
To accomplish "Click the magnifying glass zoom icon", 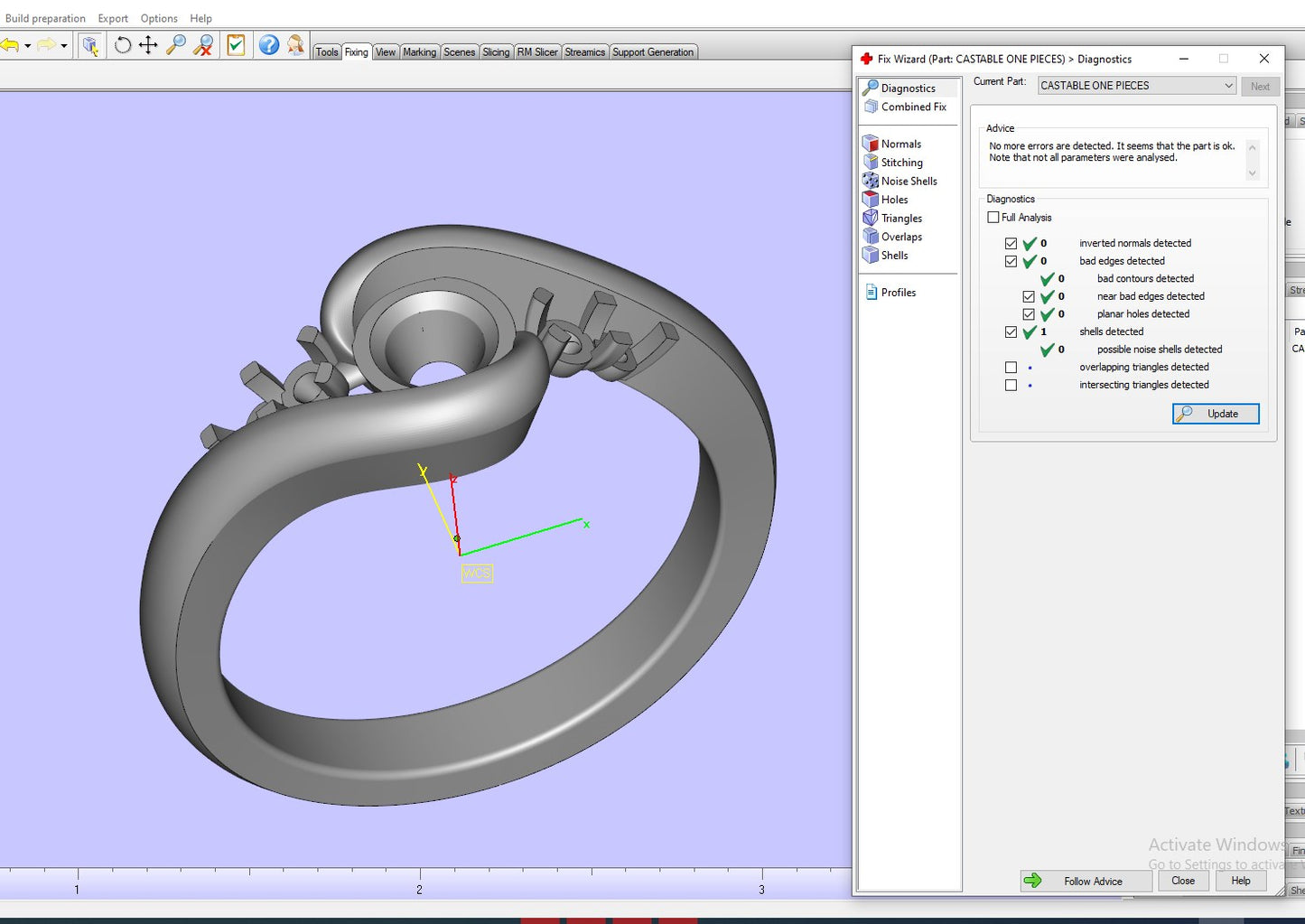I will 176,45.
